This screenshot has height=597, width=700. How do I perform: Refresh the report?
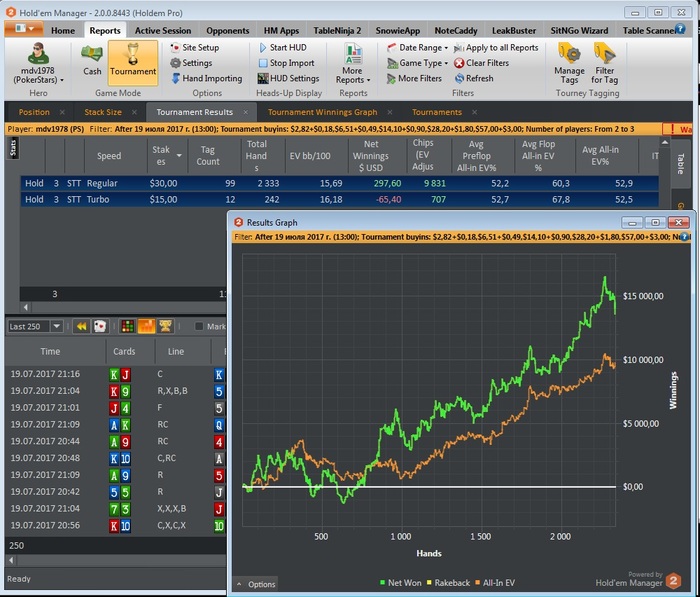point(474,79)
